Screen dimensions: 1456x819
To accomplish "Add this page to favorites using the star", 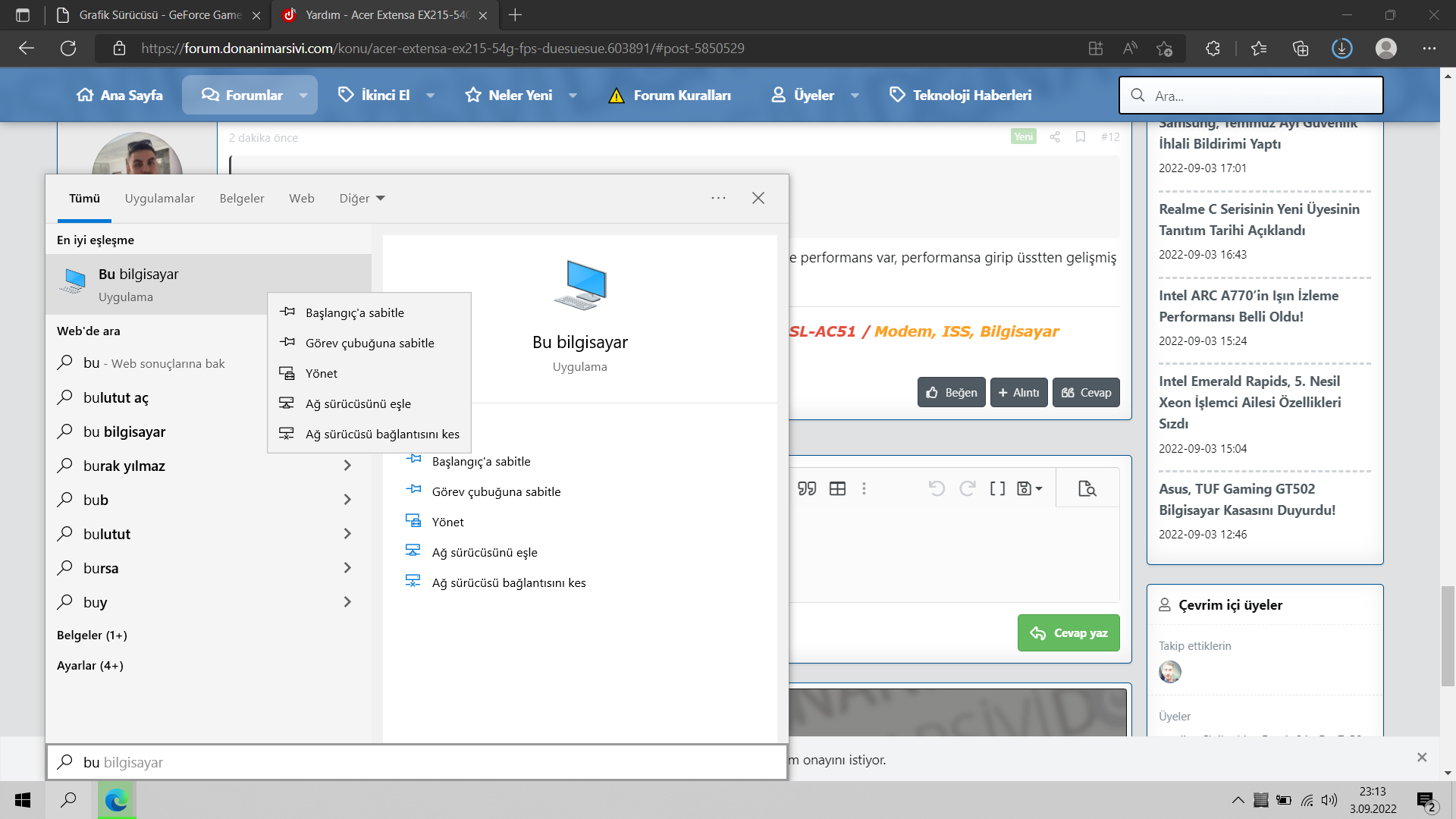I will [1164, 49].
